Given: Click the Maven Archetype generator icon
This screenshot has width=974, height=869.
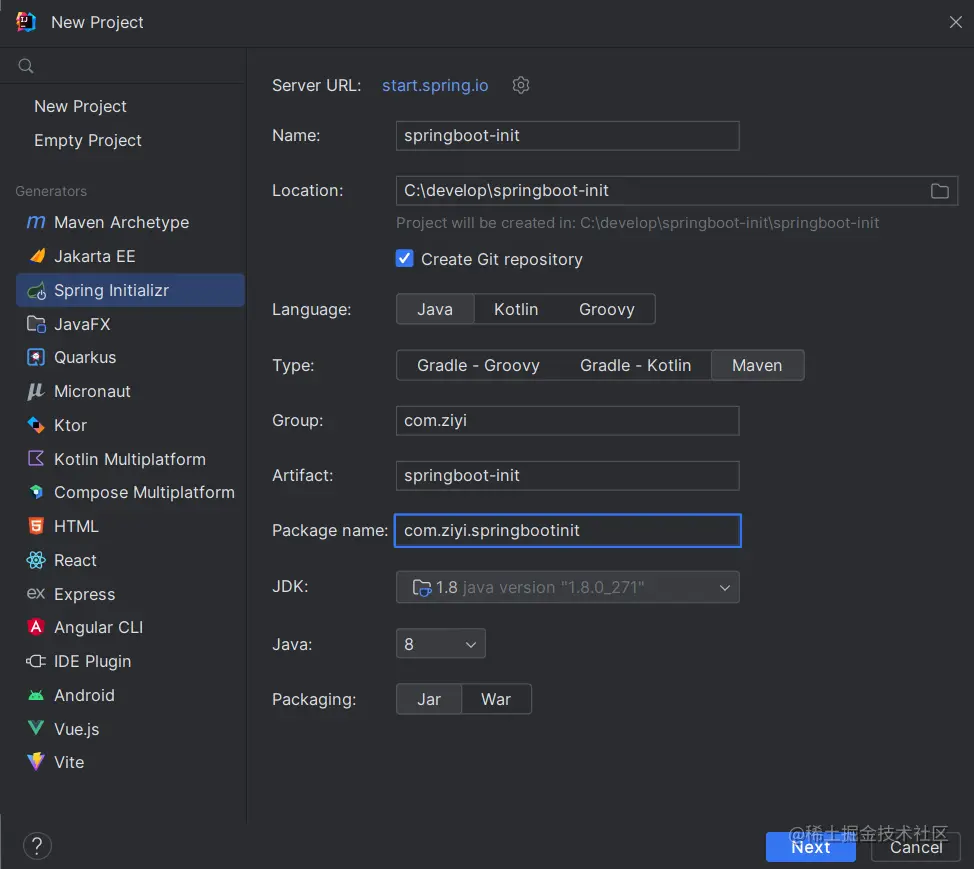Looking at the screenshot, I should tap(36, 222).
